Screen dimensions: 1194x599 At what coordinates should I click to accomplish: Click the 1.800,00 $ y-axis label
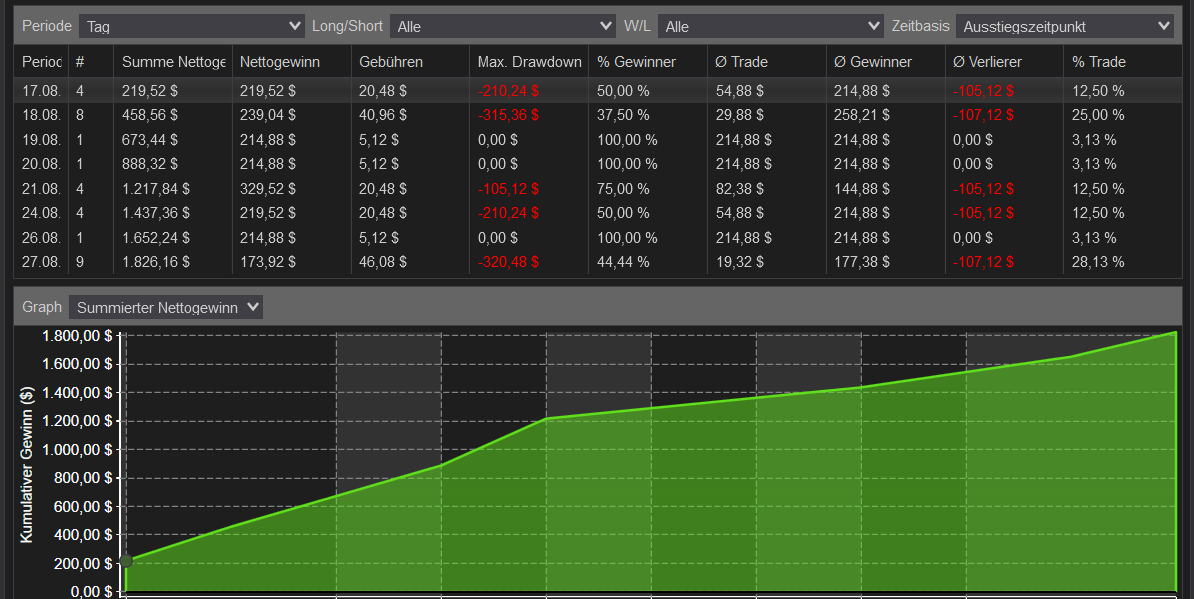(x=77, y=336)
